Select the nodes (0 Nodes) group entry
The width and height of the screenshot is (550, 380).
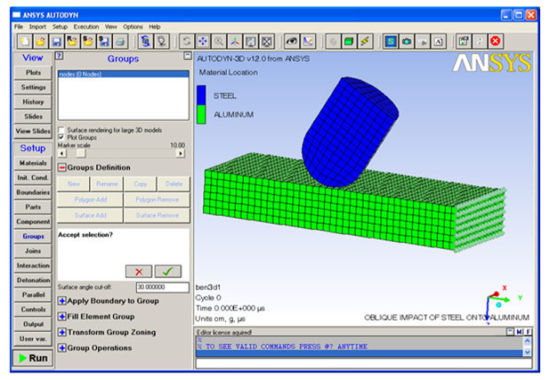click(x=123, y=74)
